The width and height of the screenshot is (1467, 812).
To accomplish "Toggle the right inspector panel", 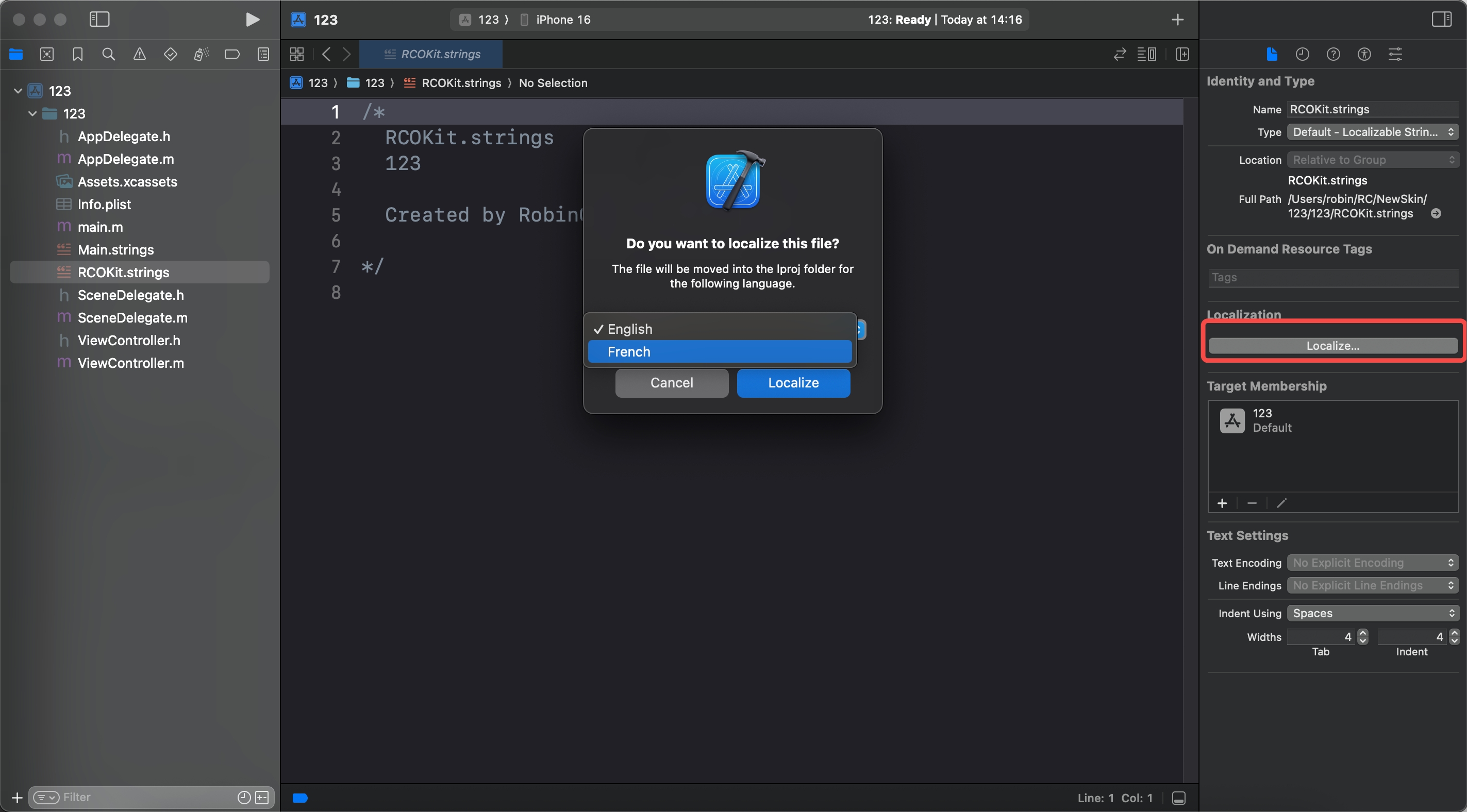I will (1441, 20).
